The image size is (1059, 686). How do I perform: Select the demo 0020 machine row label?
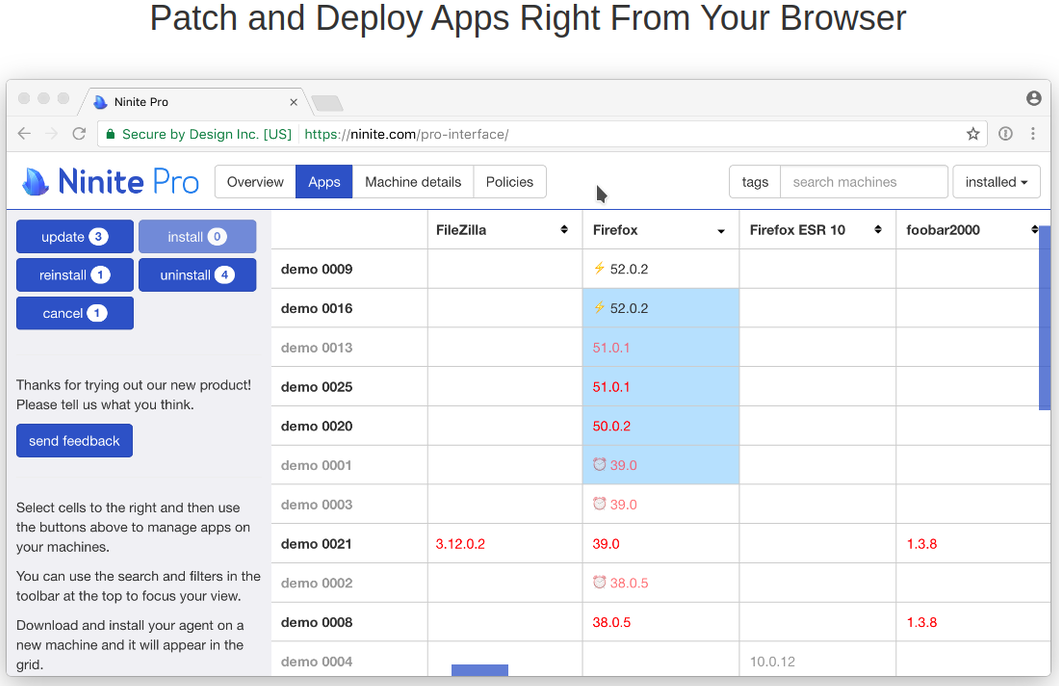[x=317, y=425]
